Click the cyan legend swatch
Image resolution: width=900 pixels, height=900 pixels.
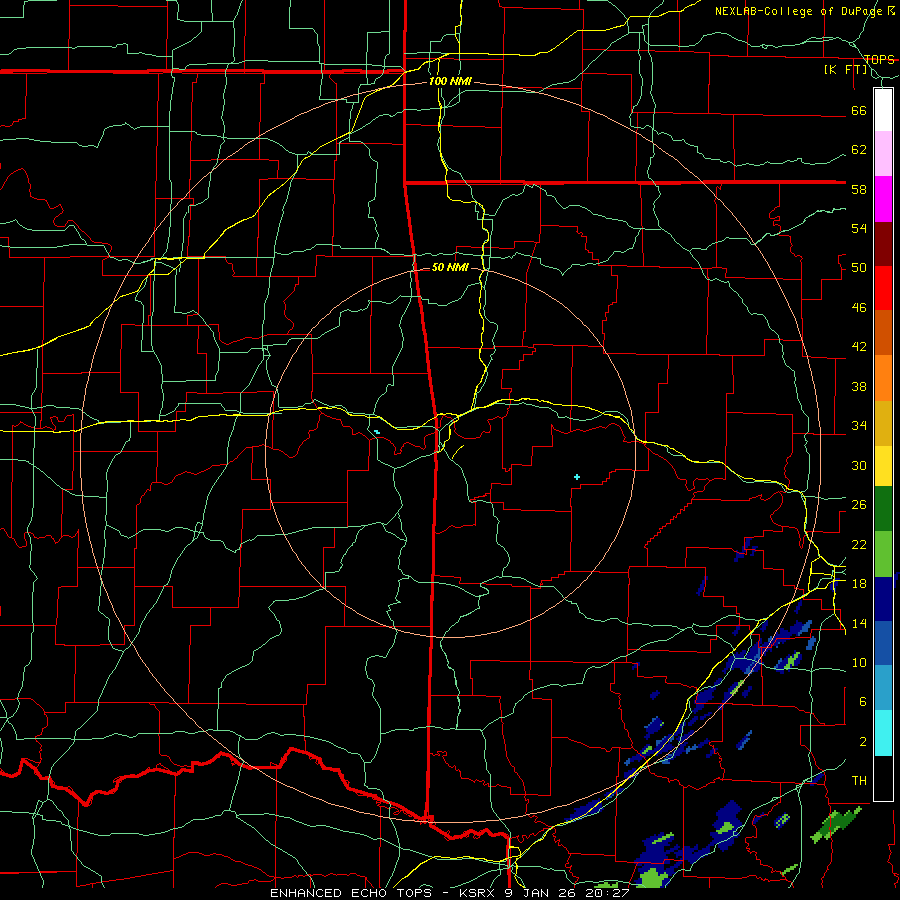tap(883, 733)
